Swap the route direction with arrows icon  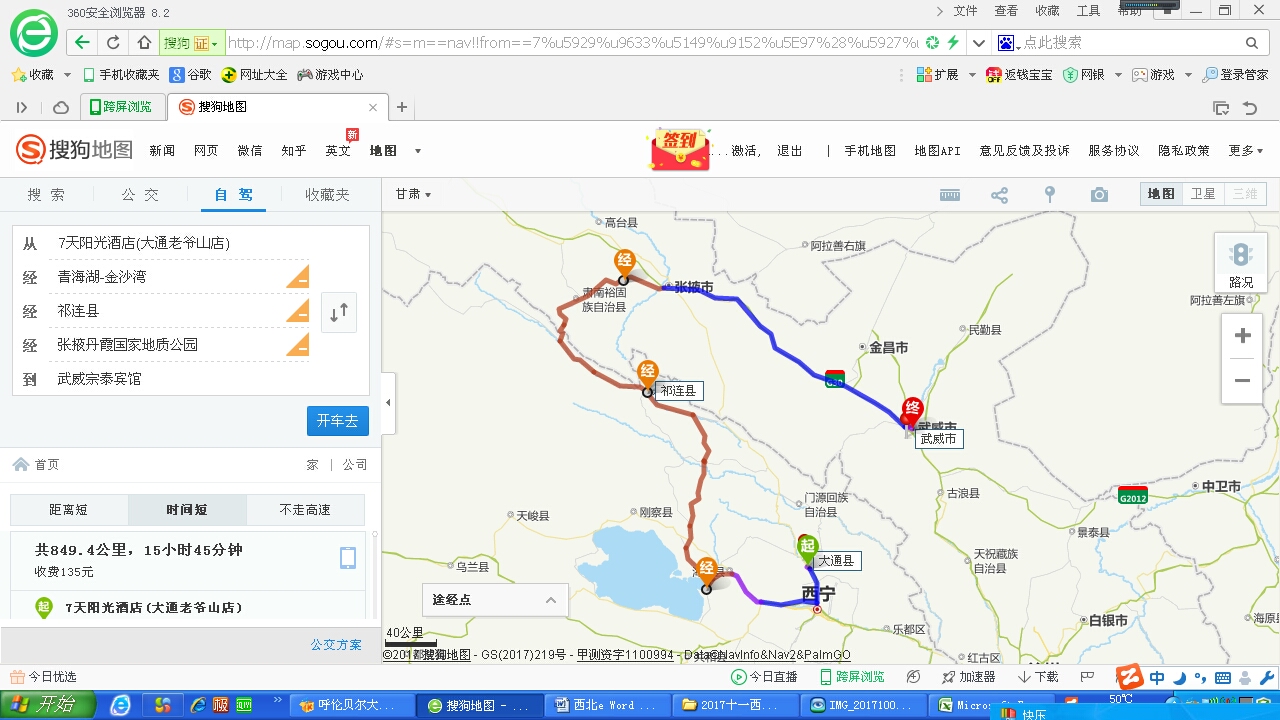[339, 312]
